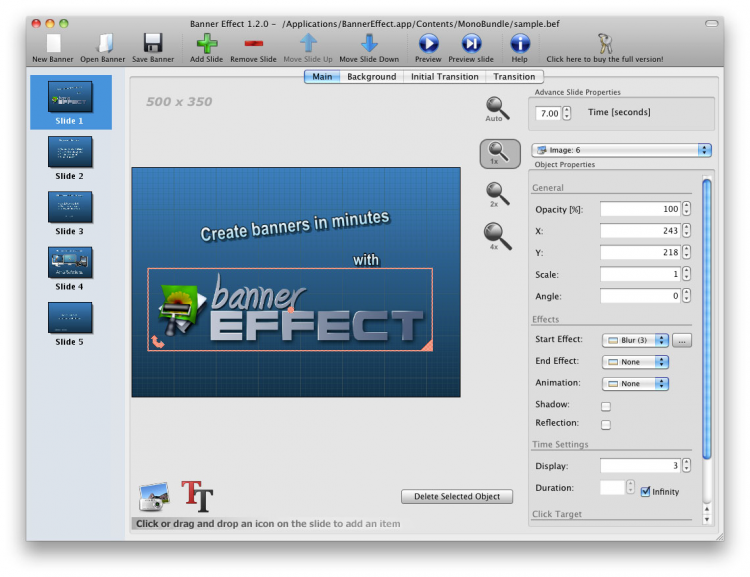Open the Initial Transition tab

[444, 77]
